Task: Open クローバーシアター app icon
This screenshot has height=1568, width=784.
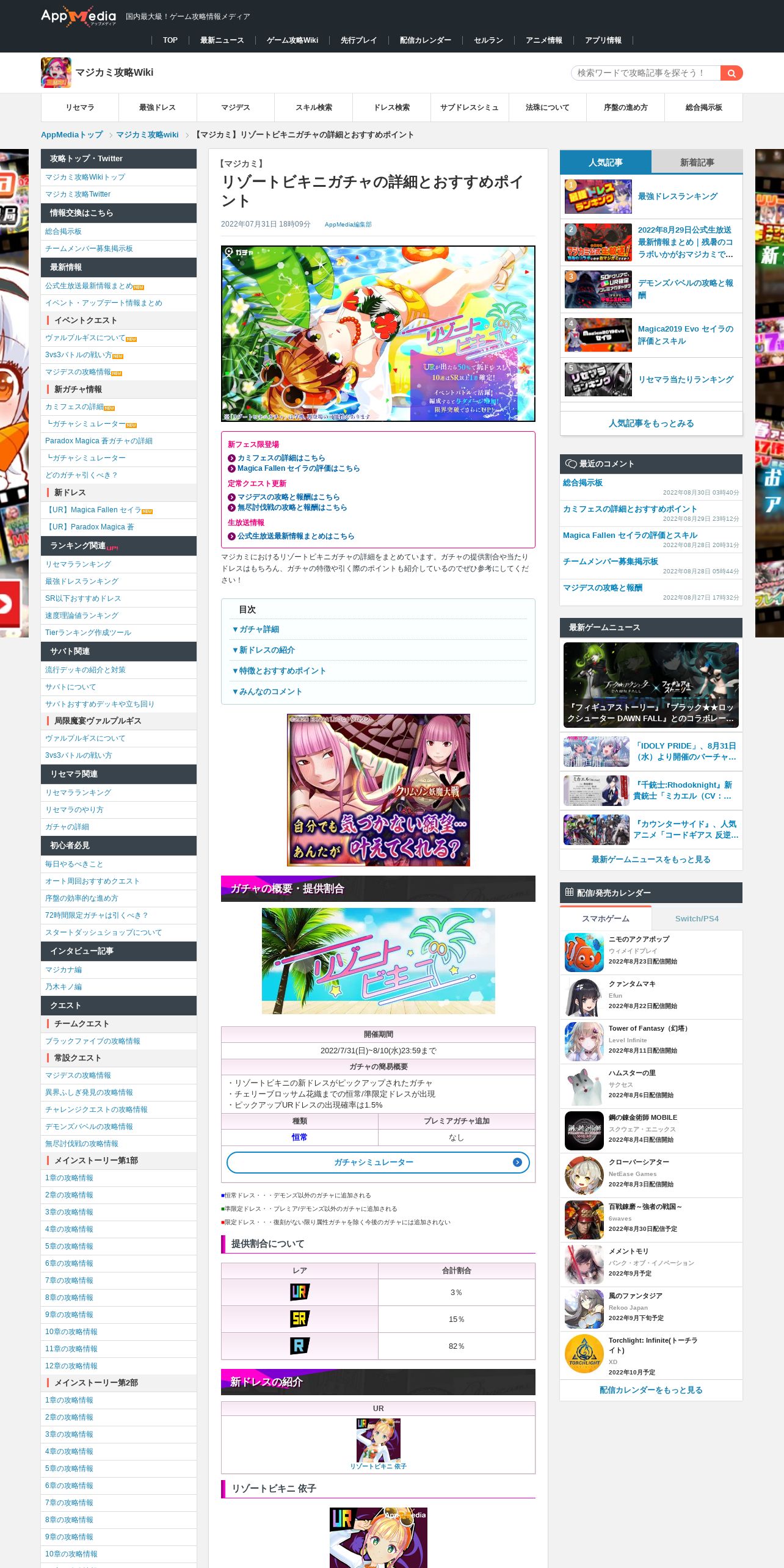Action: pos(584,1175)
